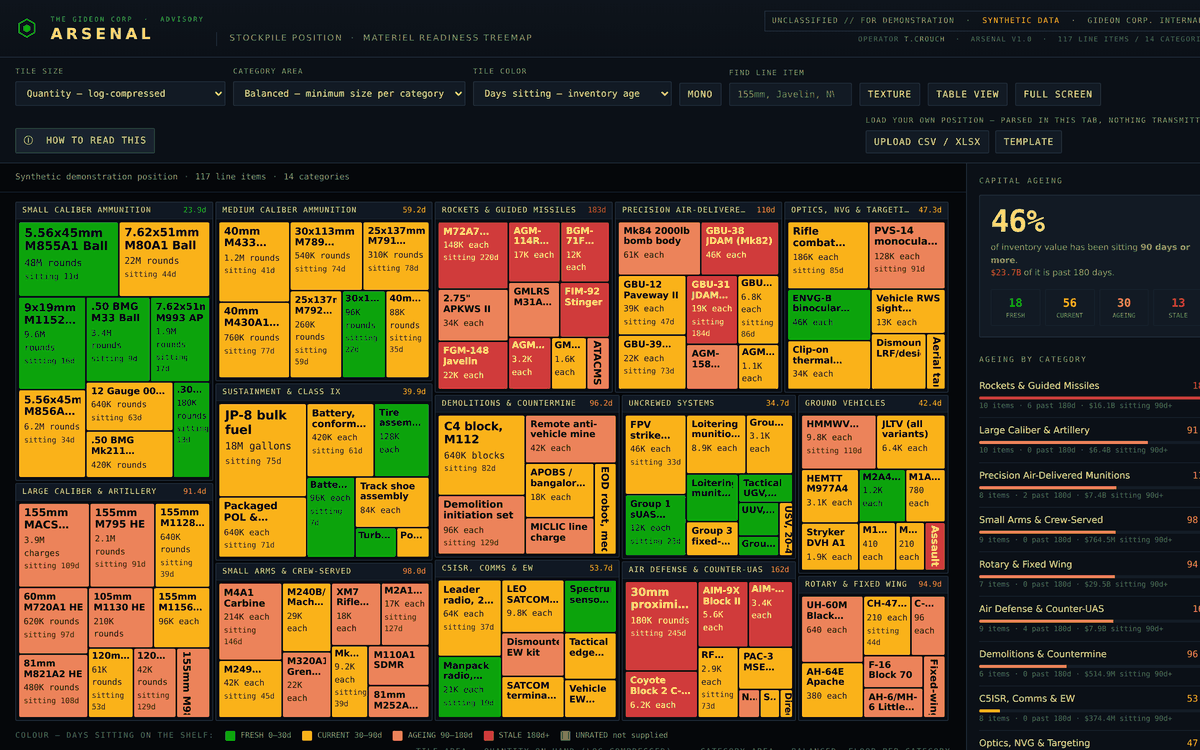
Task: Select the 81mm M821A2 HE tile
Action: 53,683
